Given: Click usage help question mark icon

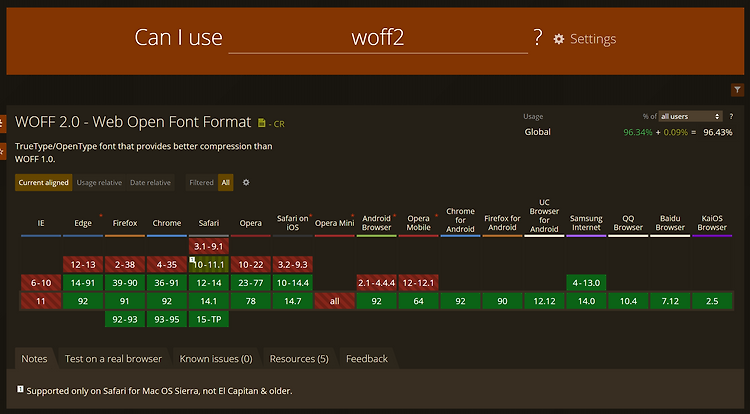Looking at the screenshot, I should 731,116.
